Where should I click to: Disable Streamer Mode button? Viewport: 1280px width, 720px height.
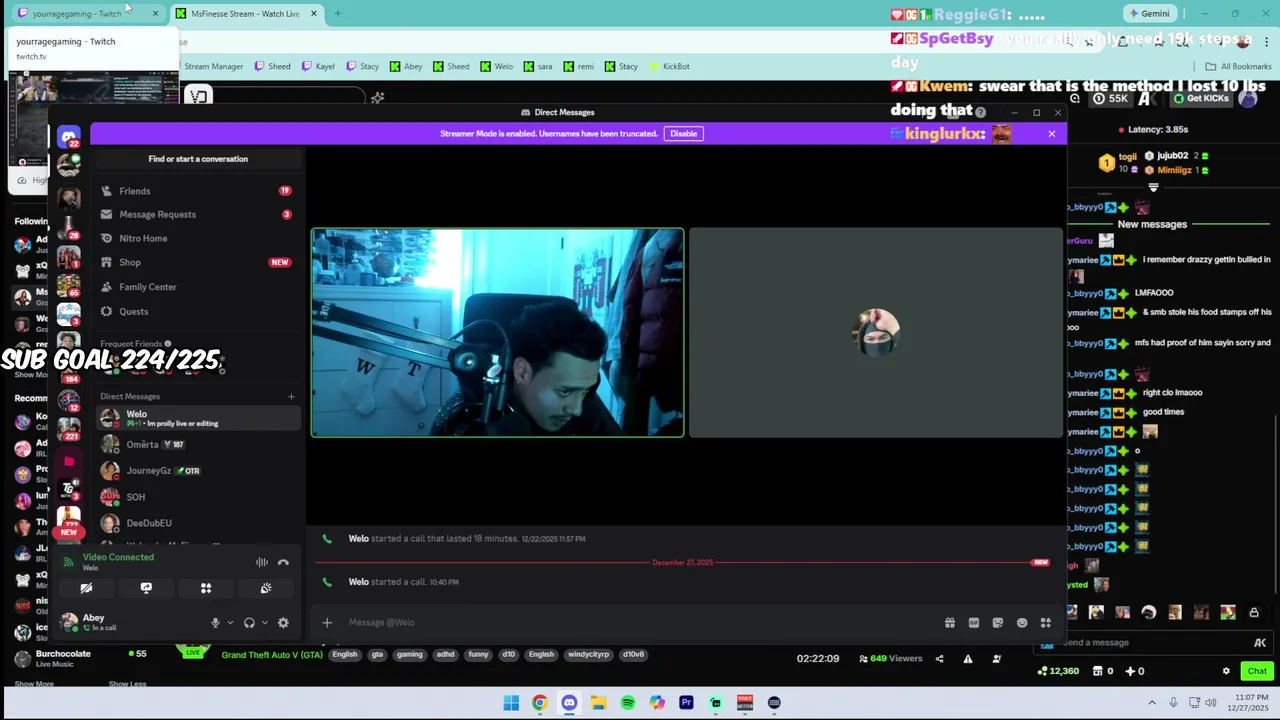683,133
